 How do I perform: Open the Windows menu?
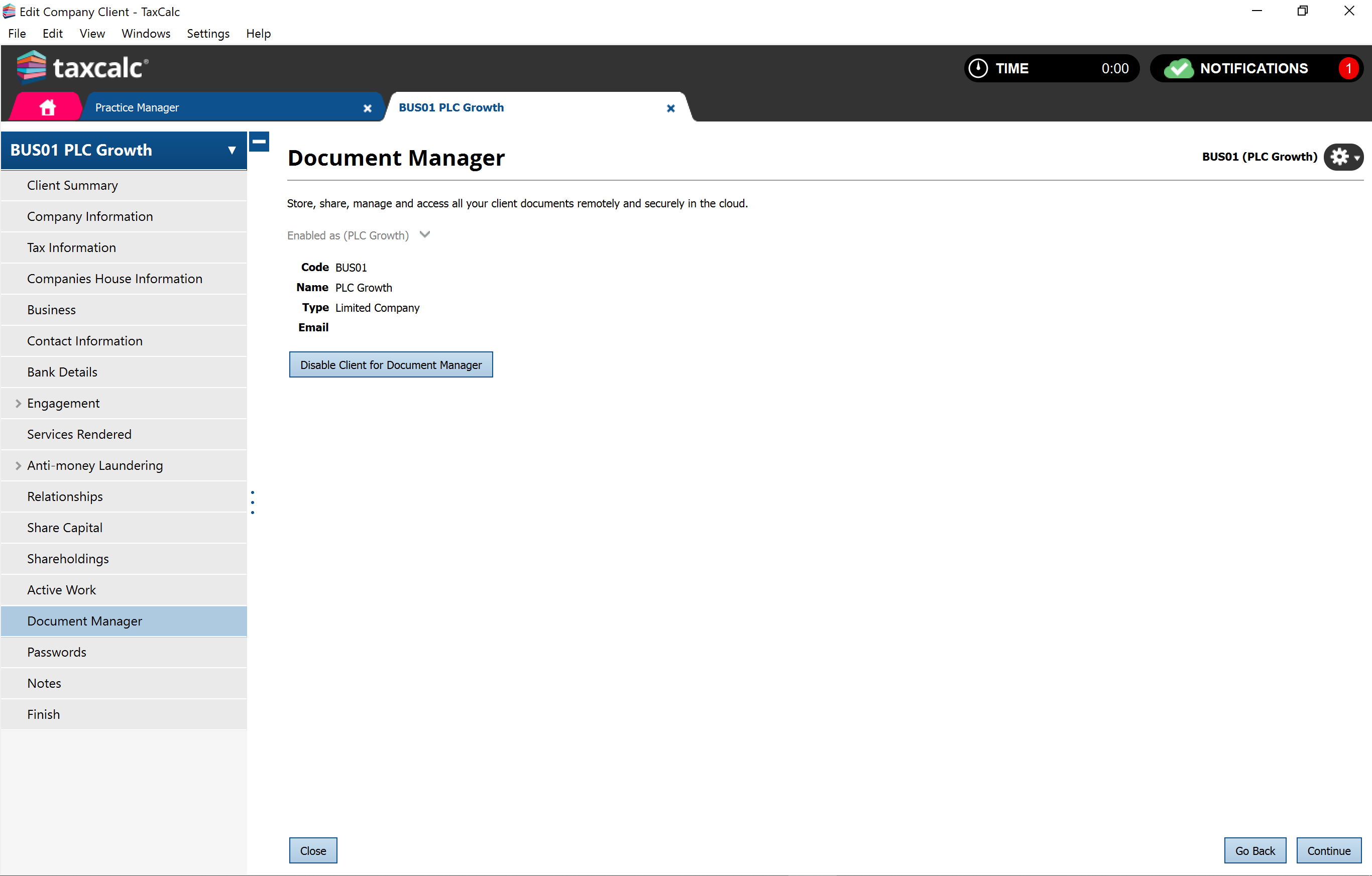point(146,34)
